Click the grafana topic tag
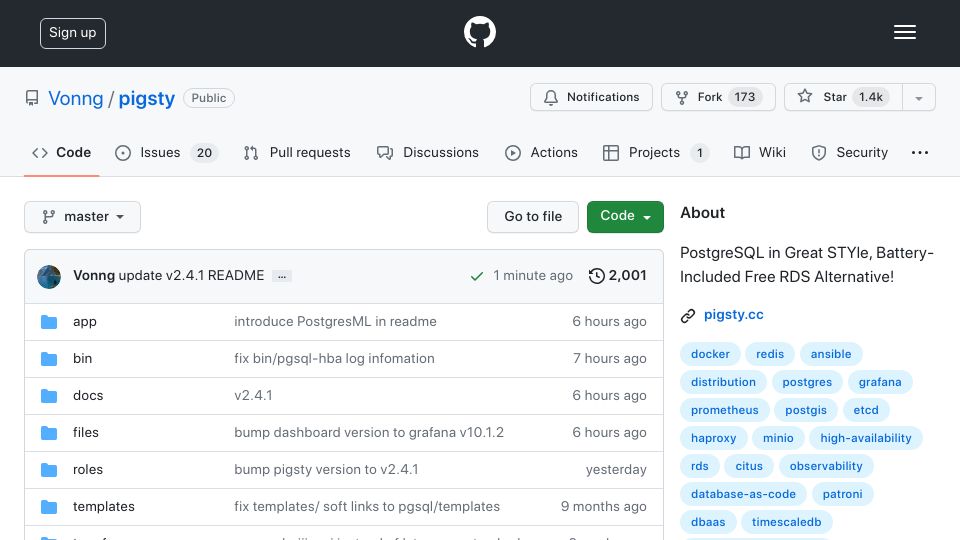Viewport: 960px width, 540px height. (x=880, y=383)
